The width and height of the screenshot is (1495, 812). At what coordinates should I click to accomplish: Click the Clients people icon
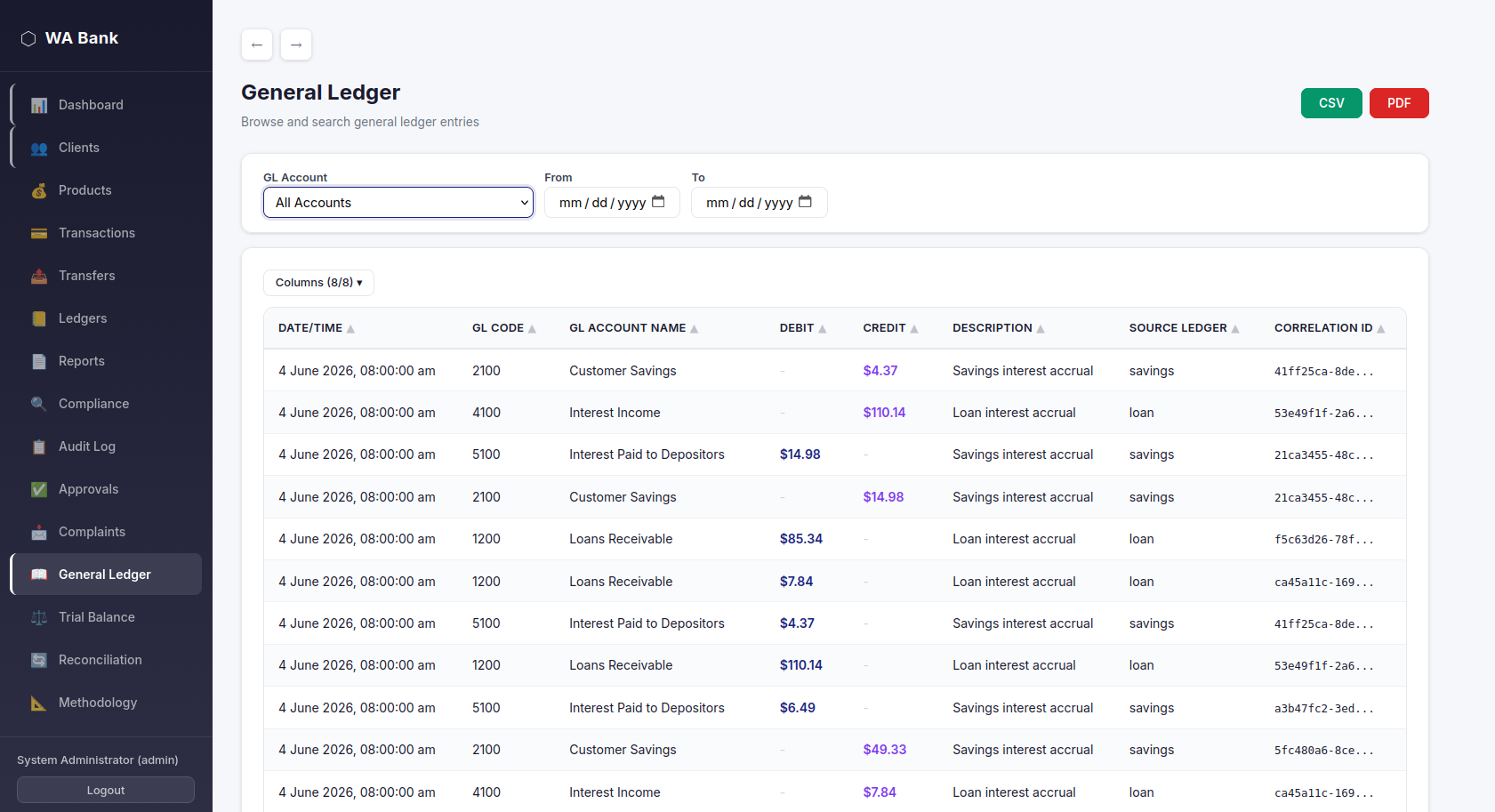pos(39,148)
